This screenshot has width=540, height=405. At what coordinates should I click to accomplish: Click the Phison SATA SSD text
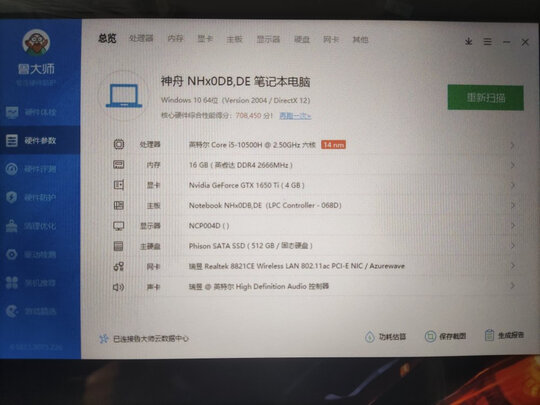point(251,246)
